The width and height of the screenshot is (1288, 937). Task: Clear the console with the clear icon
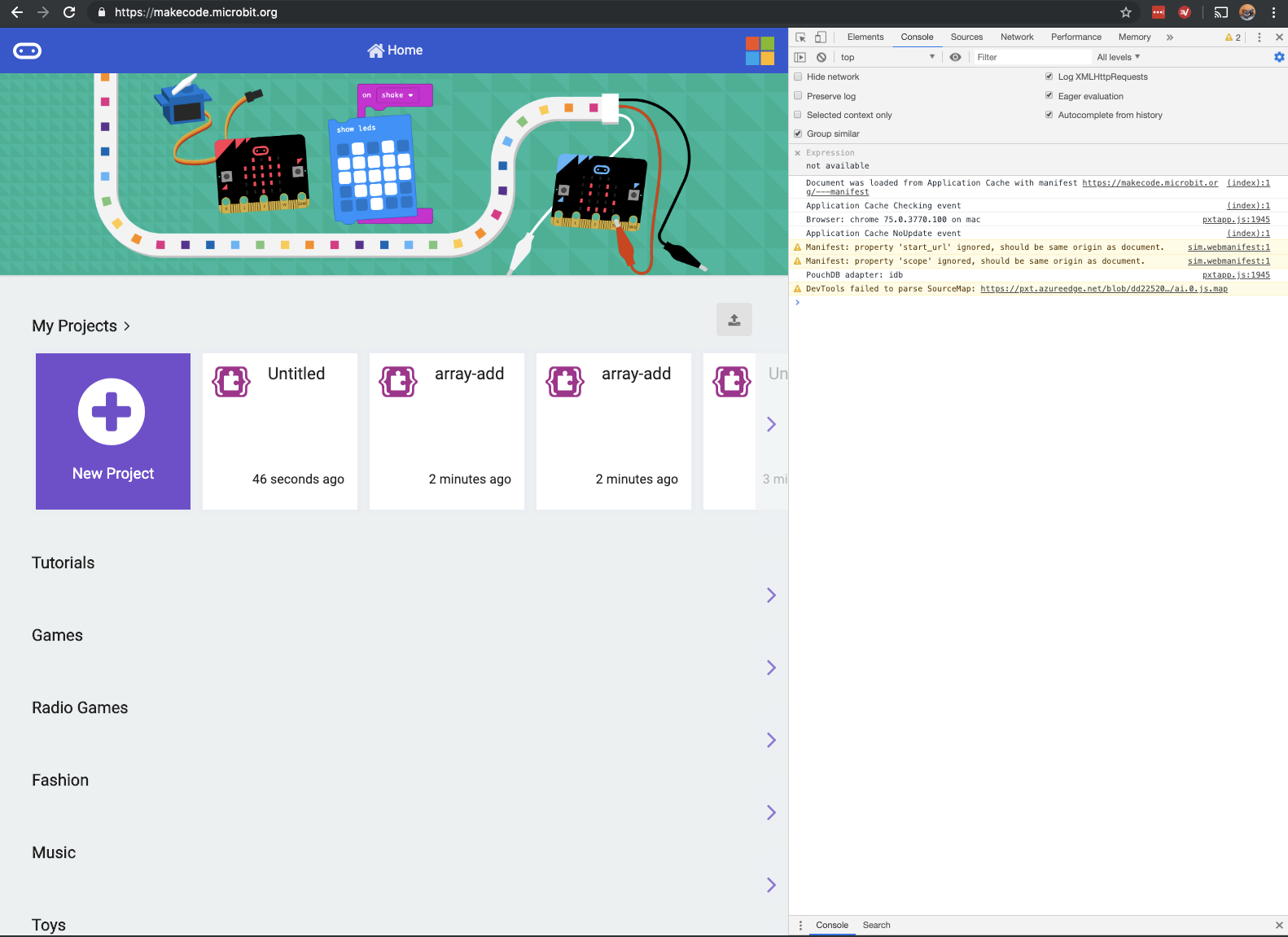[x=821, y=57]
